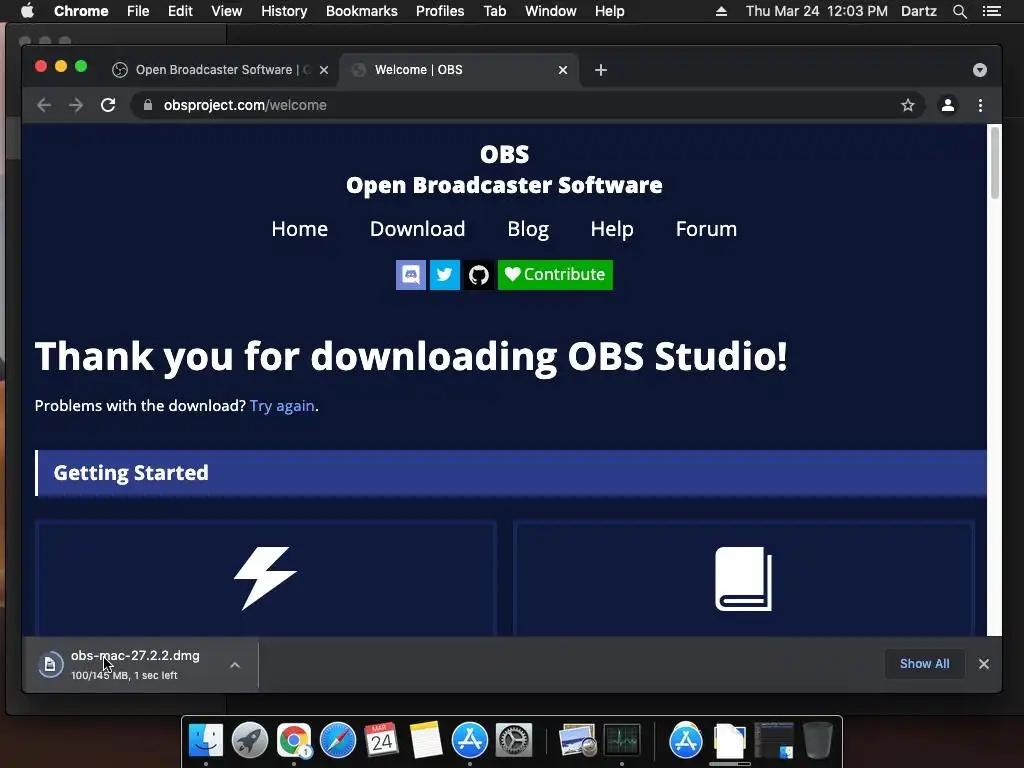This screenshot has height=768, width=1024.
Task: Close the downloads bar
Action: click(984, 664)
